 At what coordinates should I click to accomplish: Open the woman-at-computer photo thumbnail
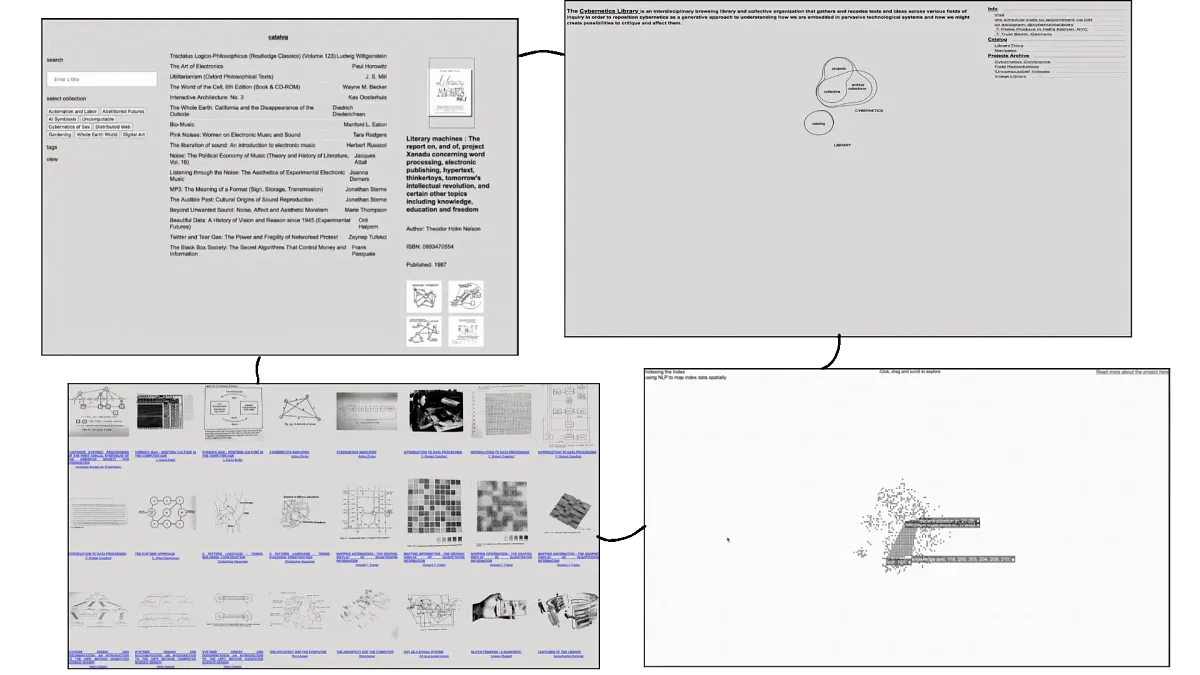[x=436, y=412]
